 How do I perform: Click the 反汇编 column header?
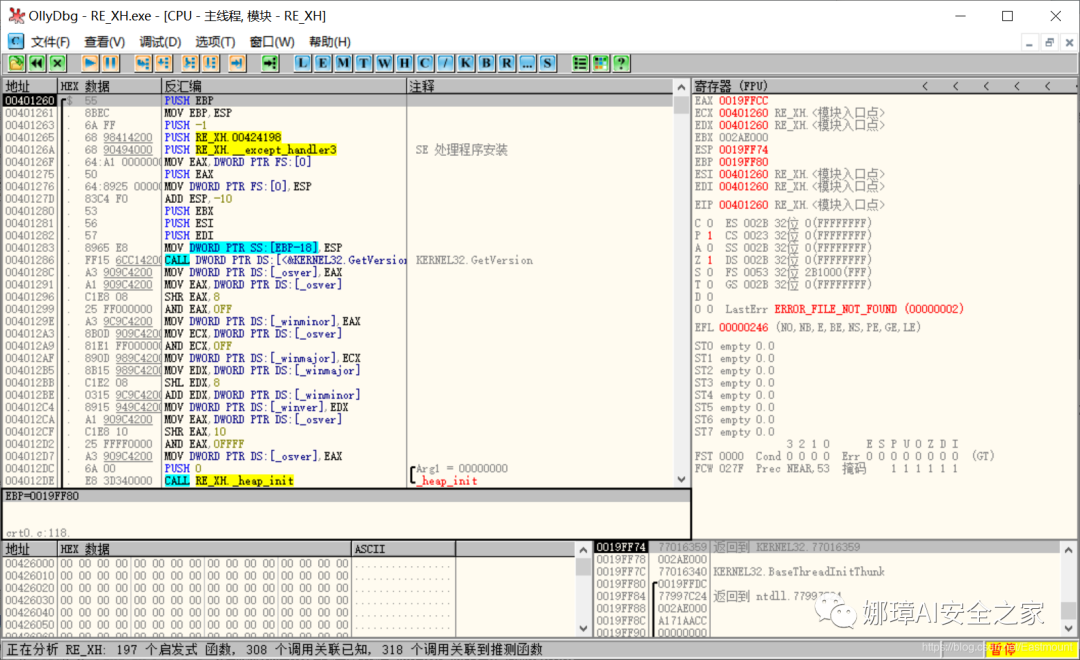coord(283,86)
